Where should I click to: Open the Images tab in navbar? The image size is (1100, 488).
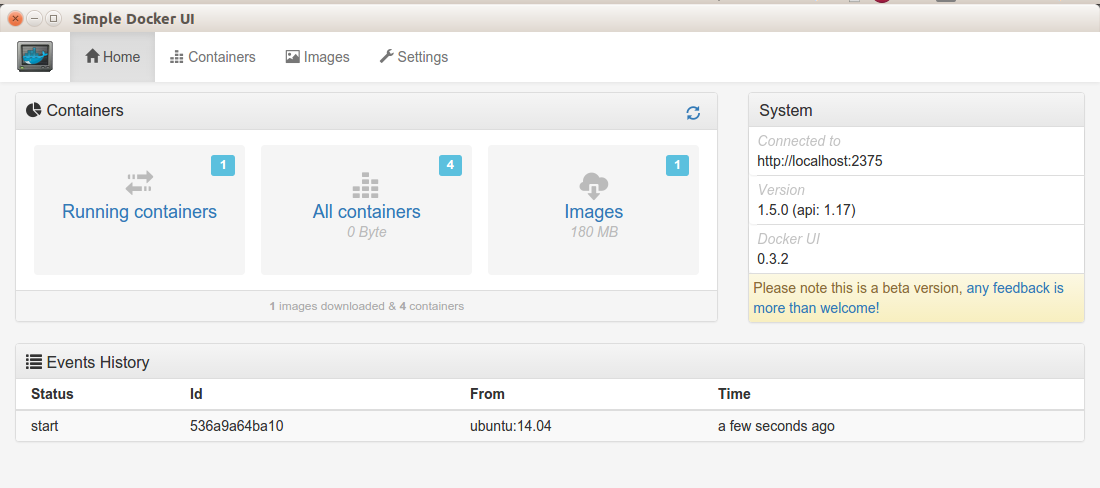coord(317,57)
